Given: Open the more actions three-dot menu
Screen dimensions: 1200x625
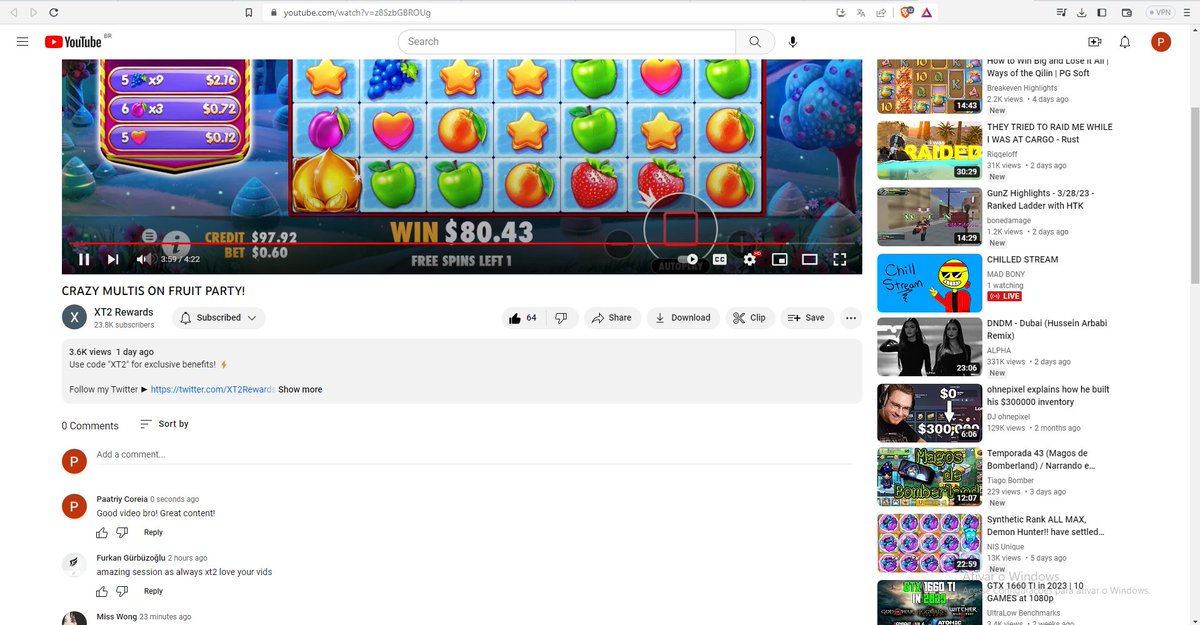Looking at the screenshot, I should click(851, 318).
